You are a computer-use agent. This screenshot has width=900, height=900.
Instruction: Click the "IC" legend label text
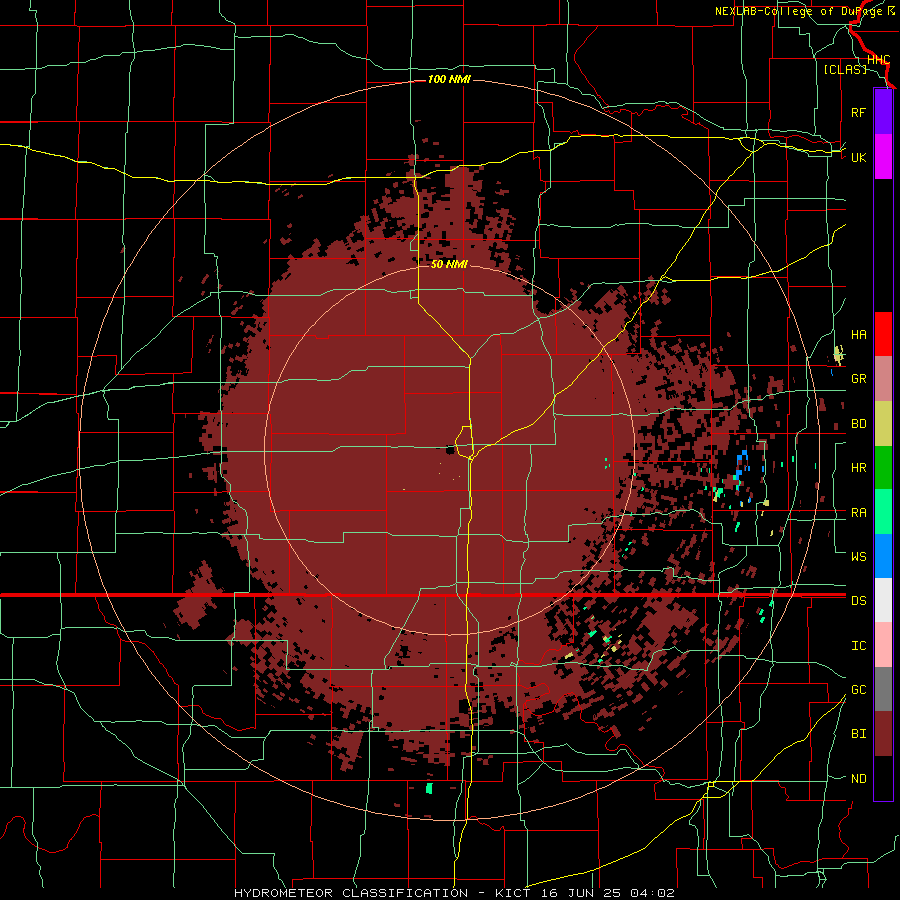tap(858, 645)
